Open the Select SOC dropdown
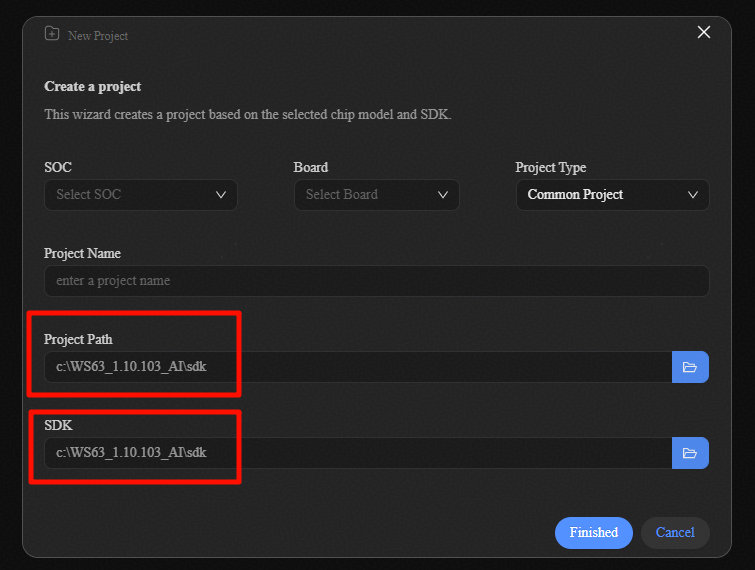Viewport: 755px width, 570px height. tap(140, 195)
